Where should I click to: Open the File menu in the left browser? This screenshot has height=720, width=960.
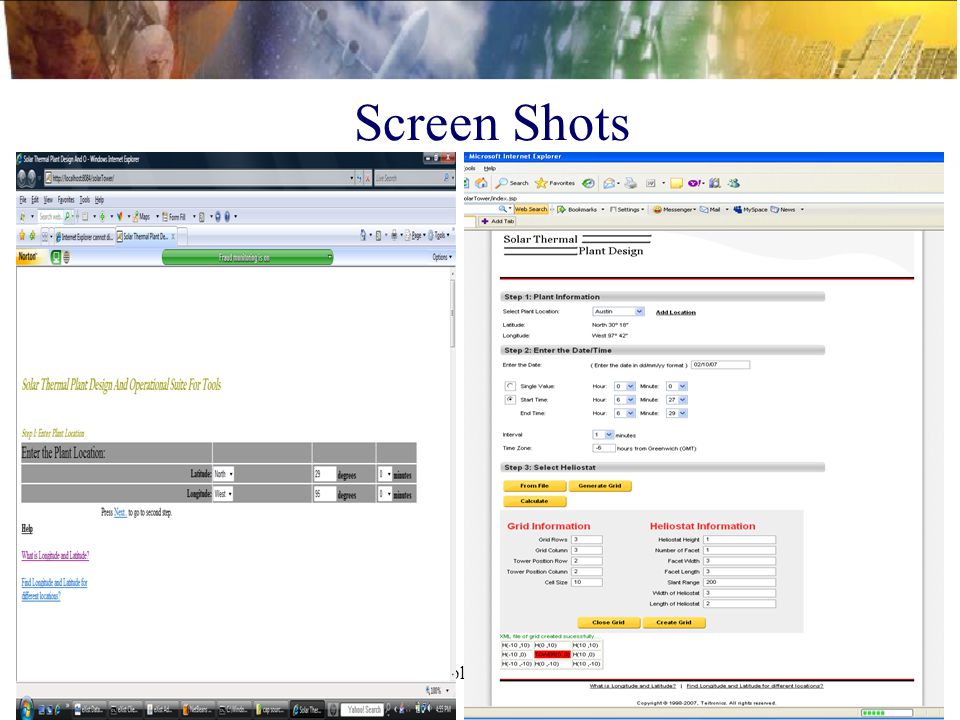(x=23, y=200)
